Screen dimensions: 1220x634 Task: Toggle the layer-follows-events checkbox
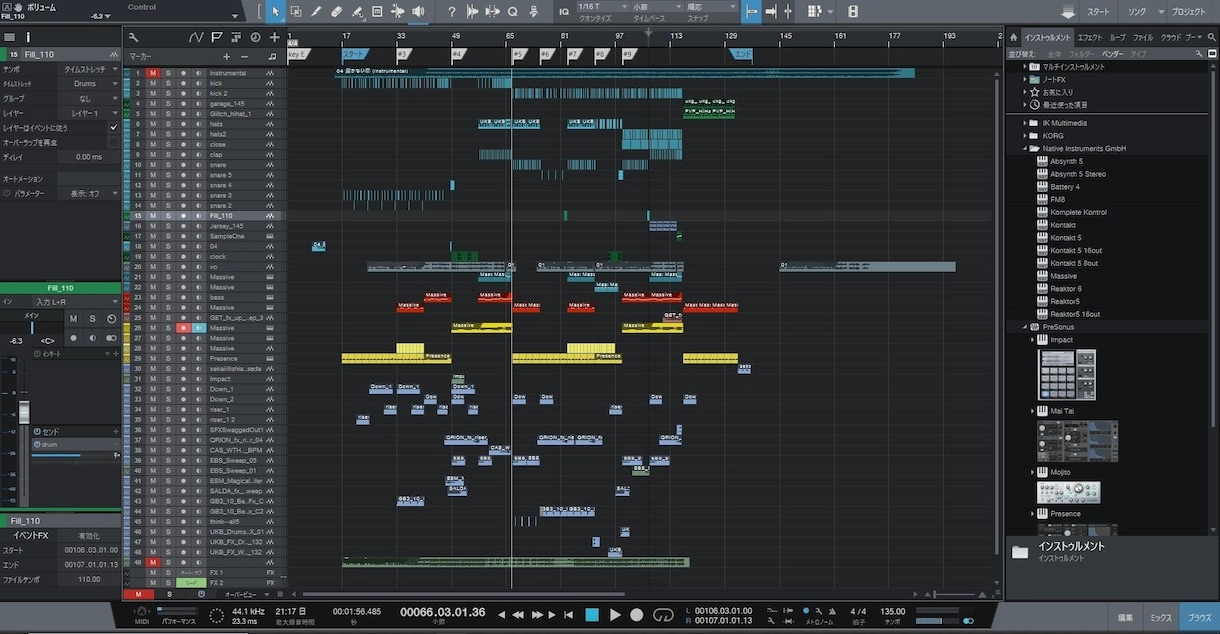[113, 128]
